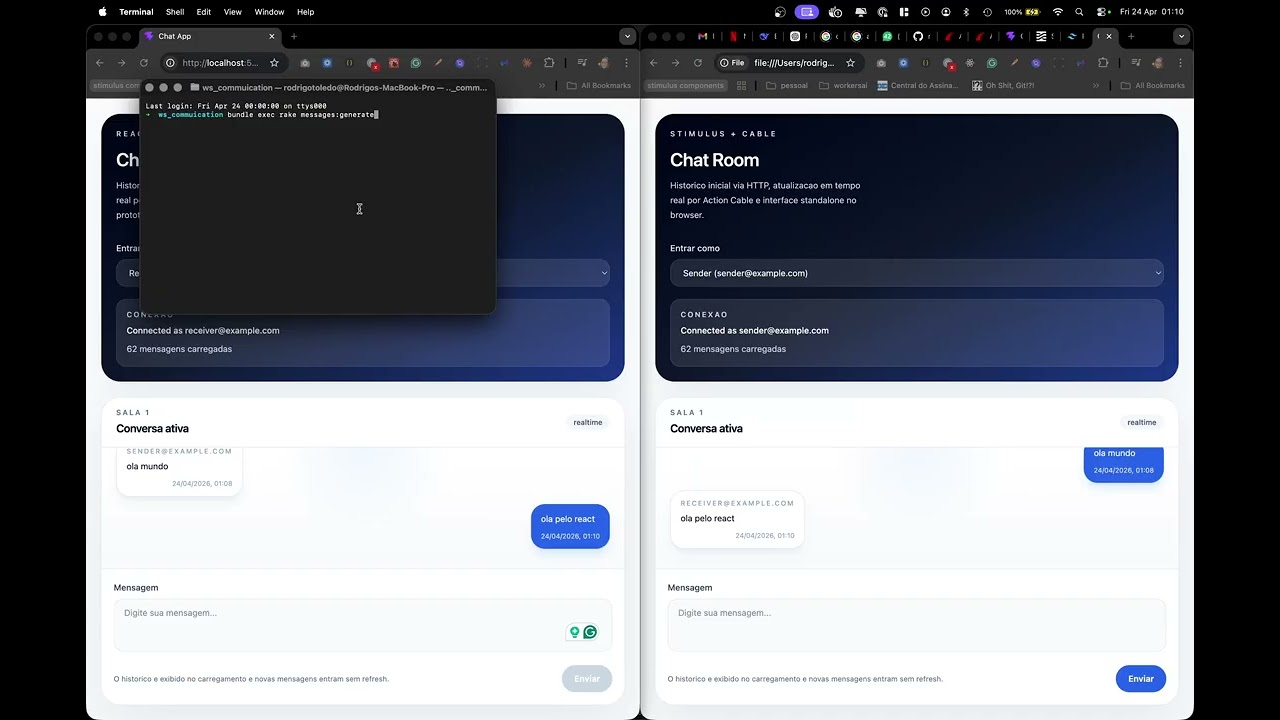The image size is (1280, 720).
Task: Click the Enviar button in right chat
Action: (x=1141, y=679)
